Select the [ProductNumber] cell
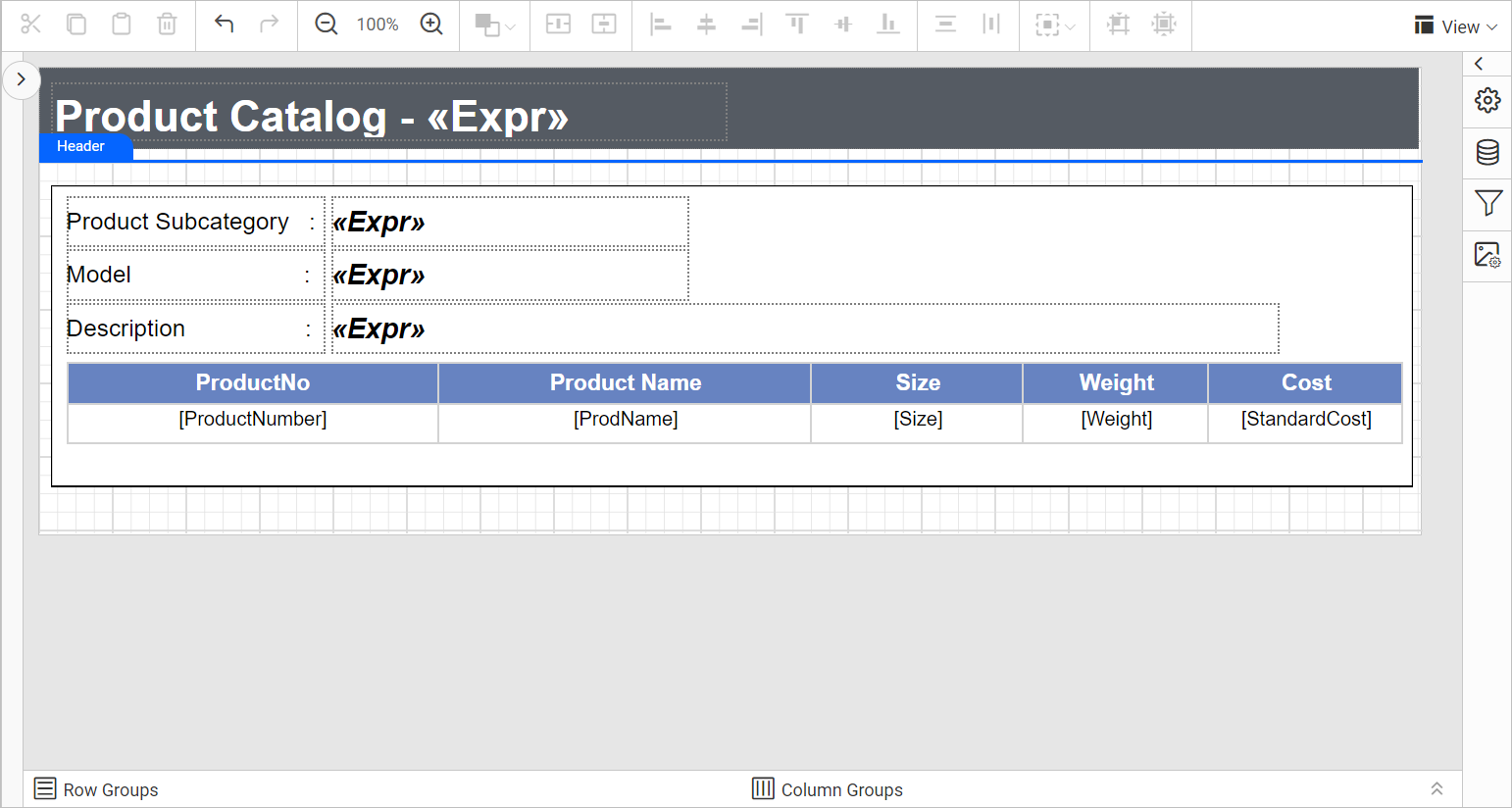The image size is (1512, 808). pos(253,424)
